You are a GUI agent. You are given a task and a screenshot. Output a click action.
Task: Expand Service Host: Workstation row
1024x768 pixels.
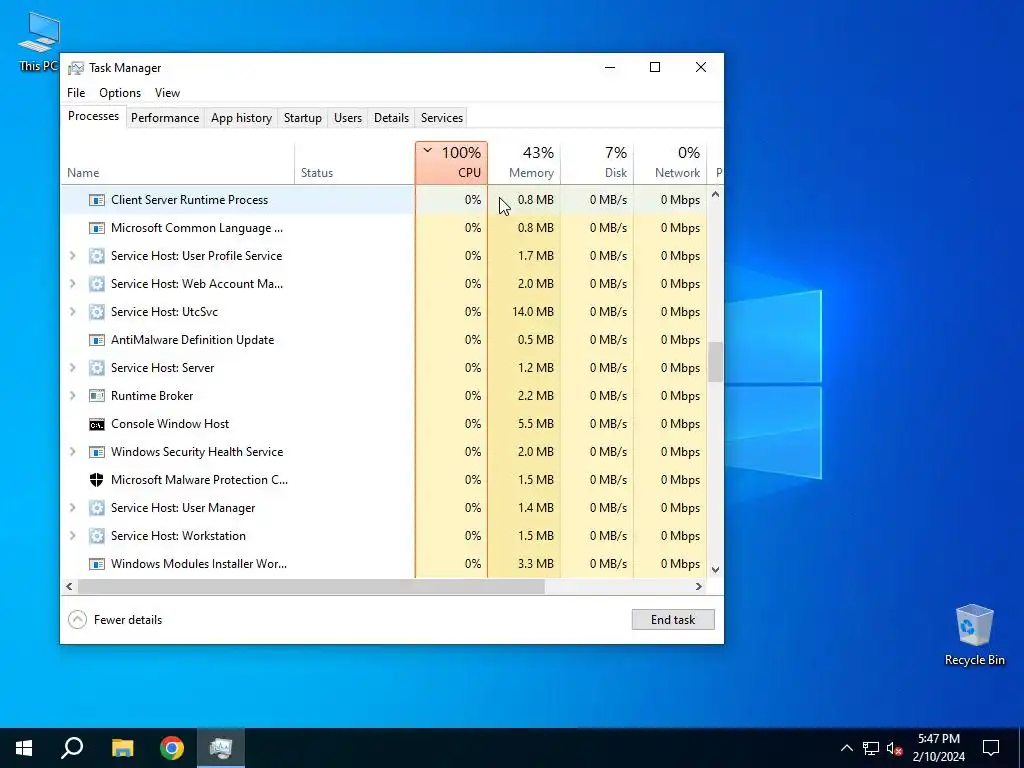(x=72, y=536)
